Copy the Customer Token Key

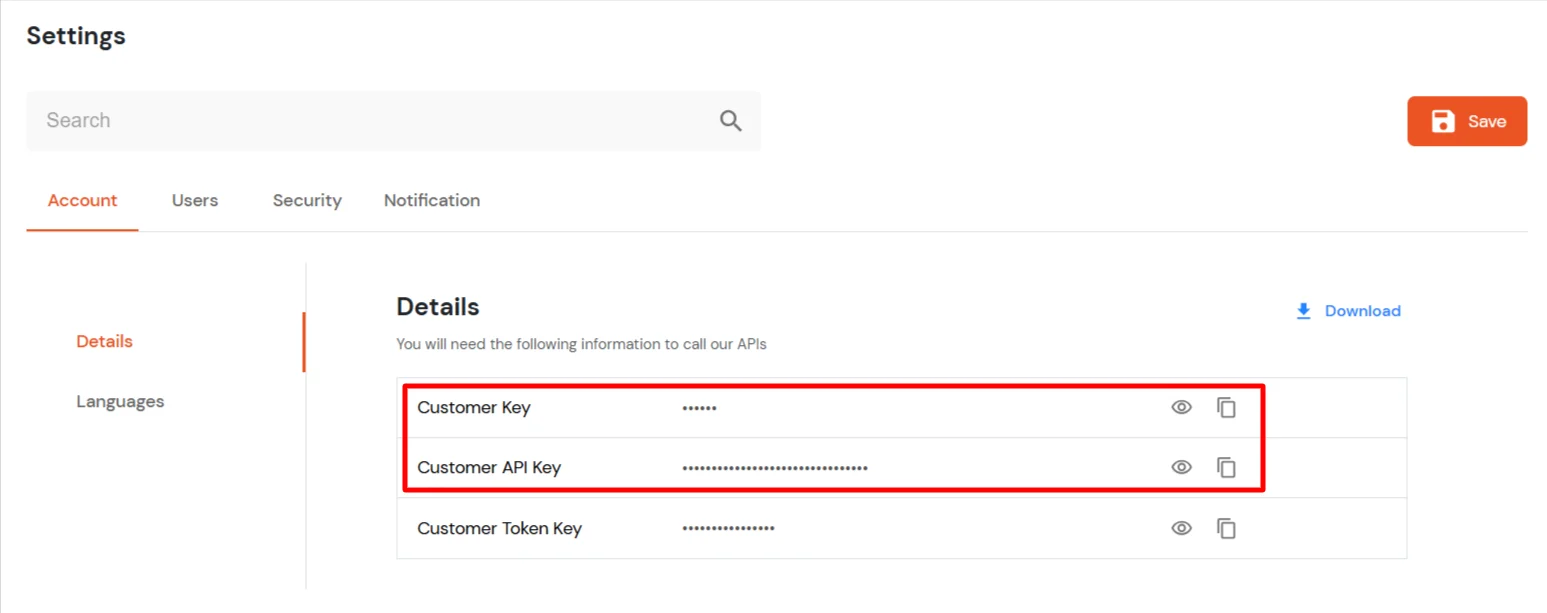(x=1227, y=528)
